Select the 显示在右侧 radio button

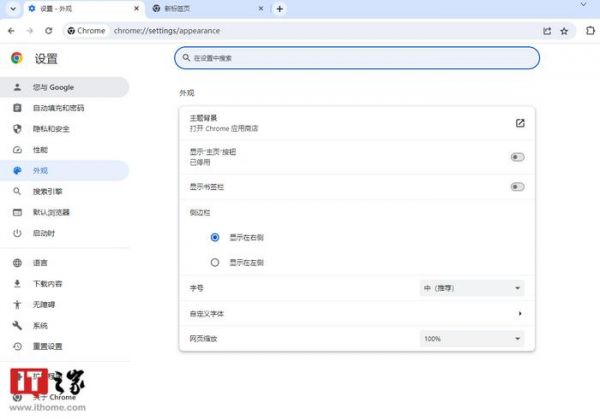click(x=215, y=237)
